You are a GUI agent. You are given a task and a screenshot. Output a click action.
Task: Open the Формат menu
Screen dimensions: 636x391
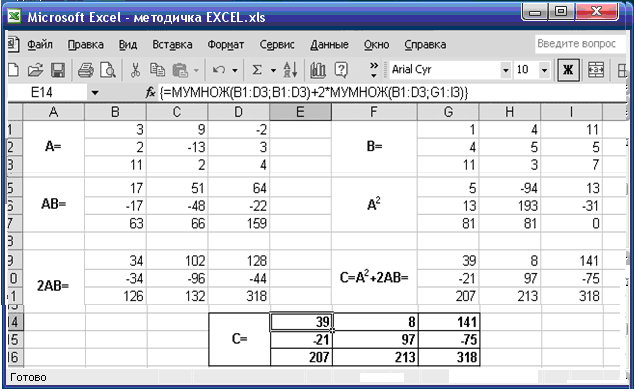(x=226, y=44)
